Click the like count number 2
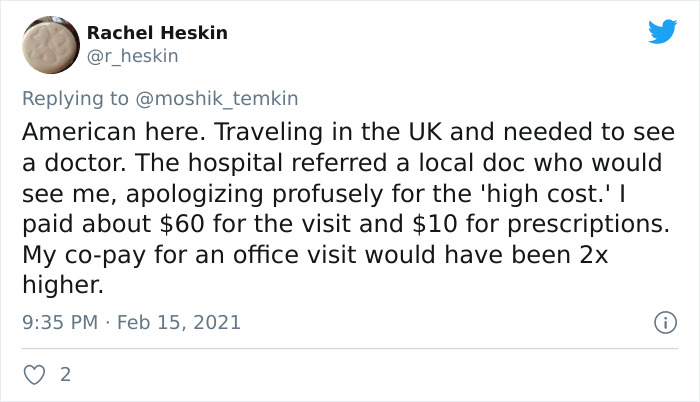 coord(66,375)
